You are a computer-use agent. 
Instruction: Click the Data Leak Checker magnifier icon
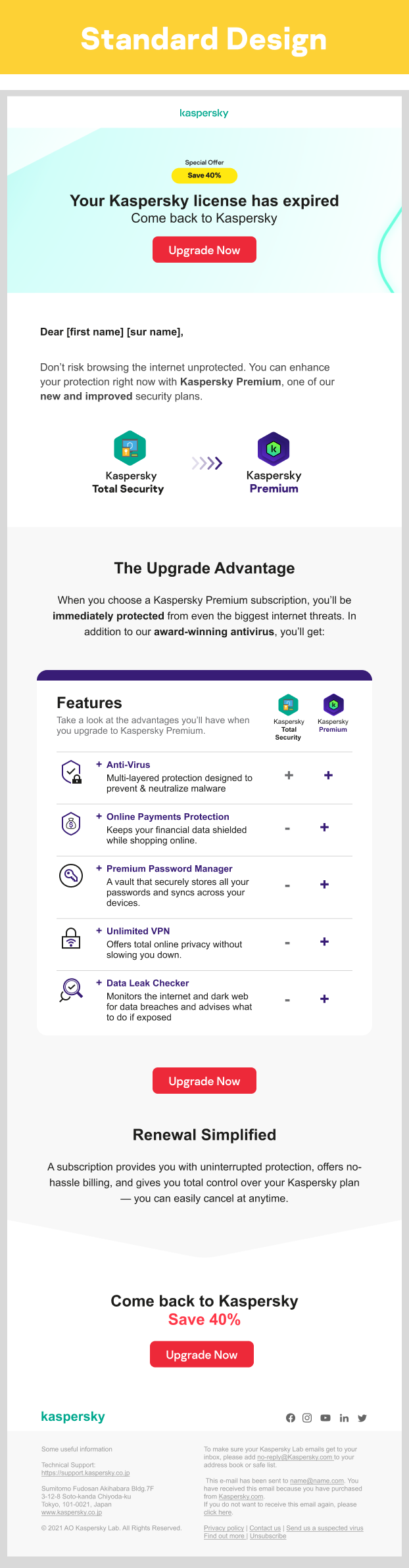click(71, 990)
